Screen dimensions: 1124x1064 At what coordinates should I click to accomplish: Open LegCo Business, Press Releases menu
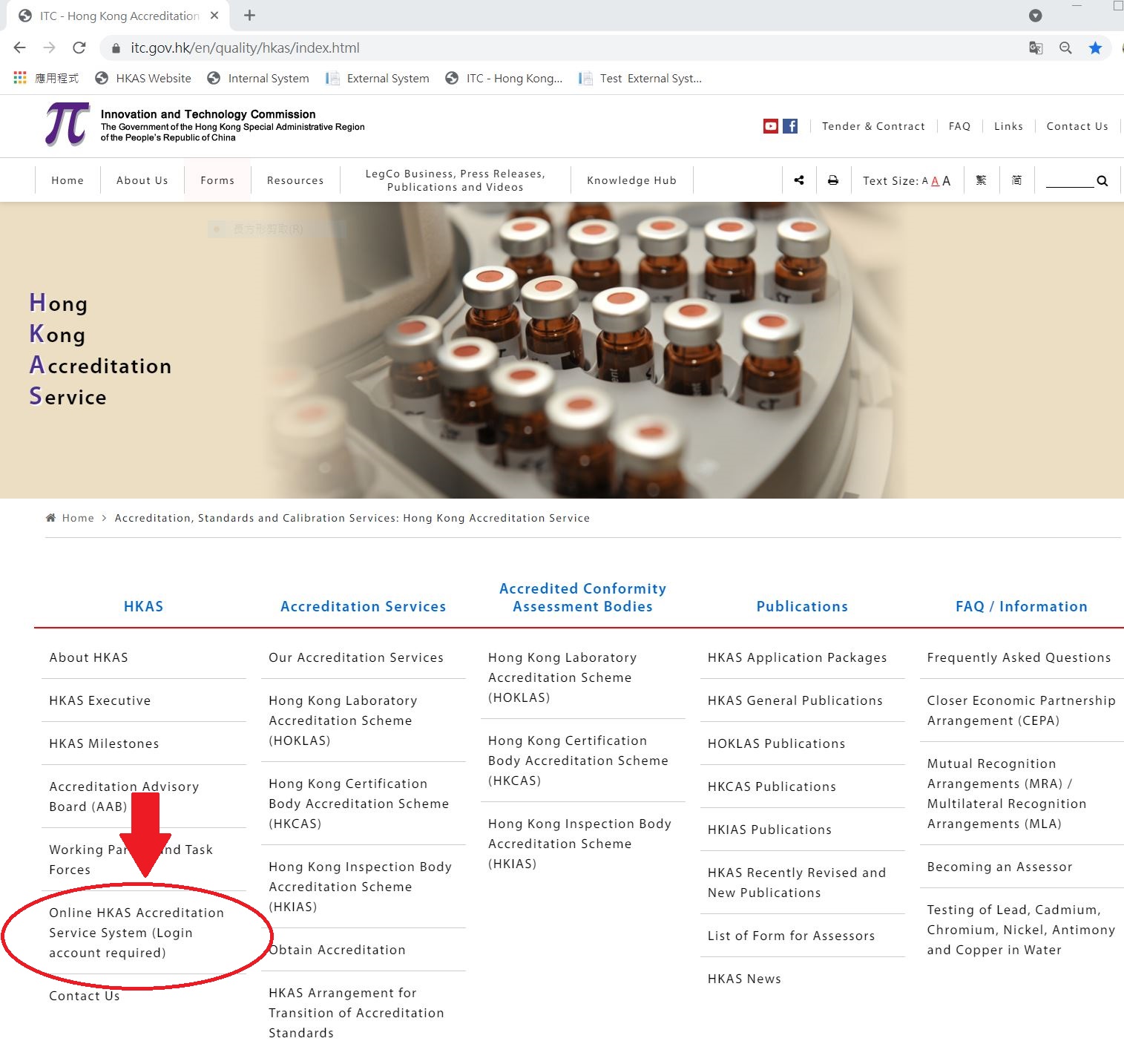click(x=456, y=180)
